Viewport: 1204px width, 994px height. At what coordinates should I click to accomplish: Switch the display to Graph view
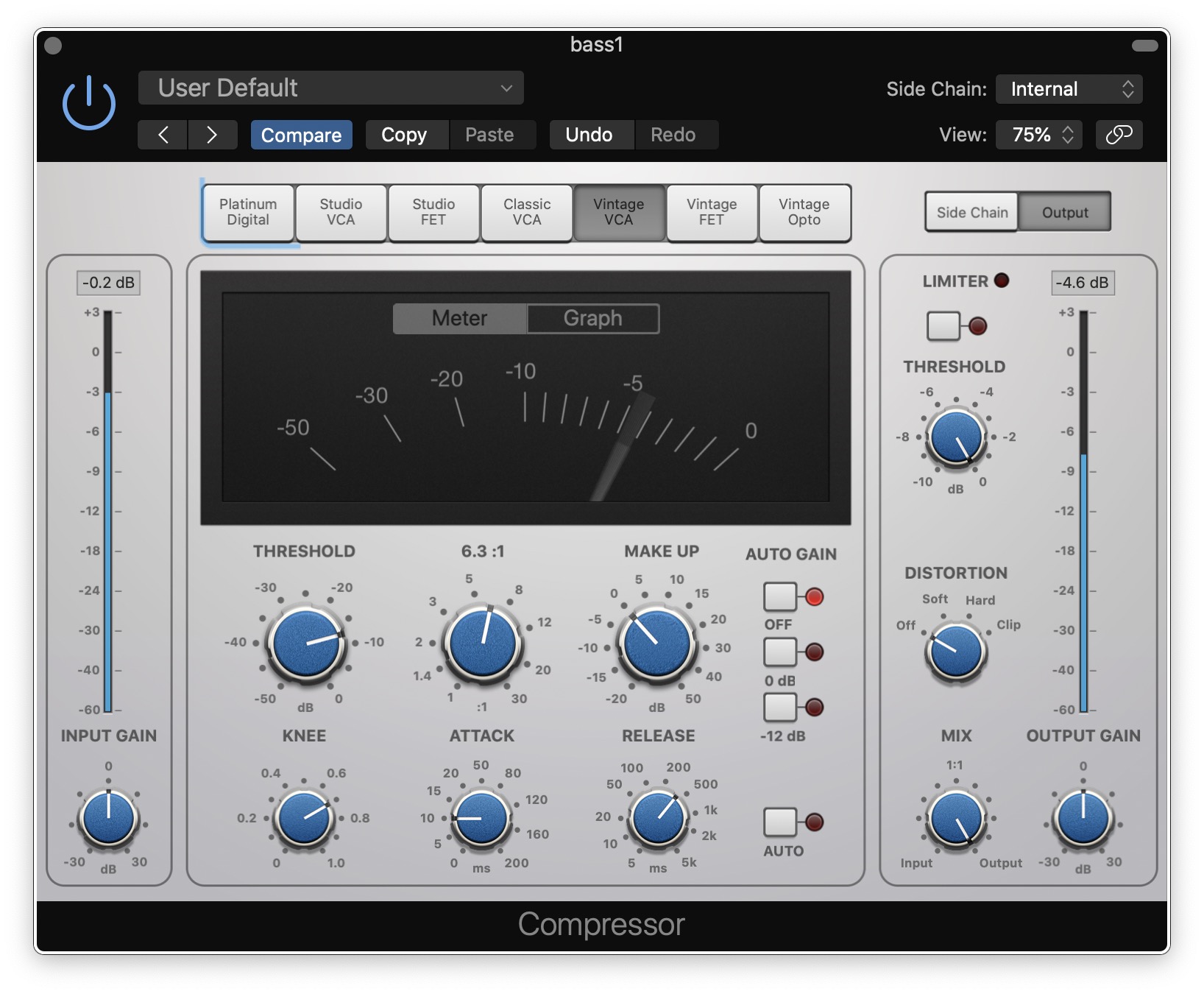pos(592,318)
